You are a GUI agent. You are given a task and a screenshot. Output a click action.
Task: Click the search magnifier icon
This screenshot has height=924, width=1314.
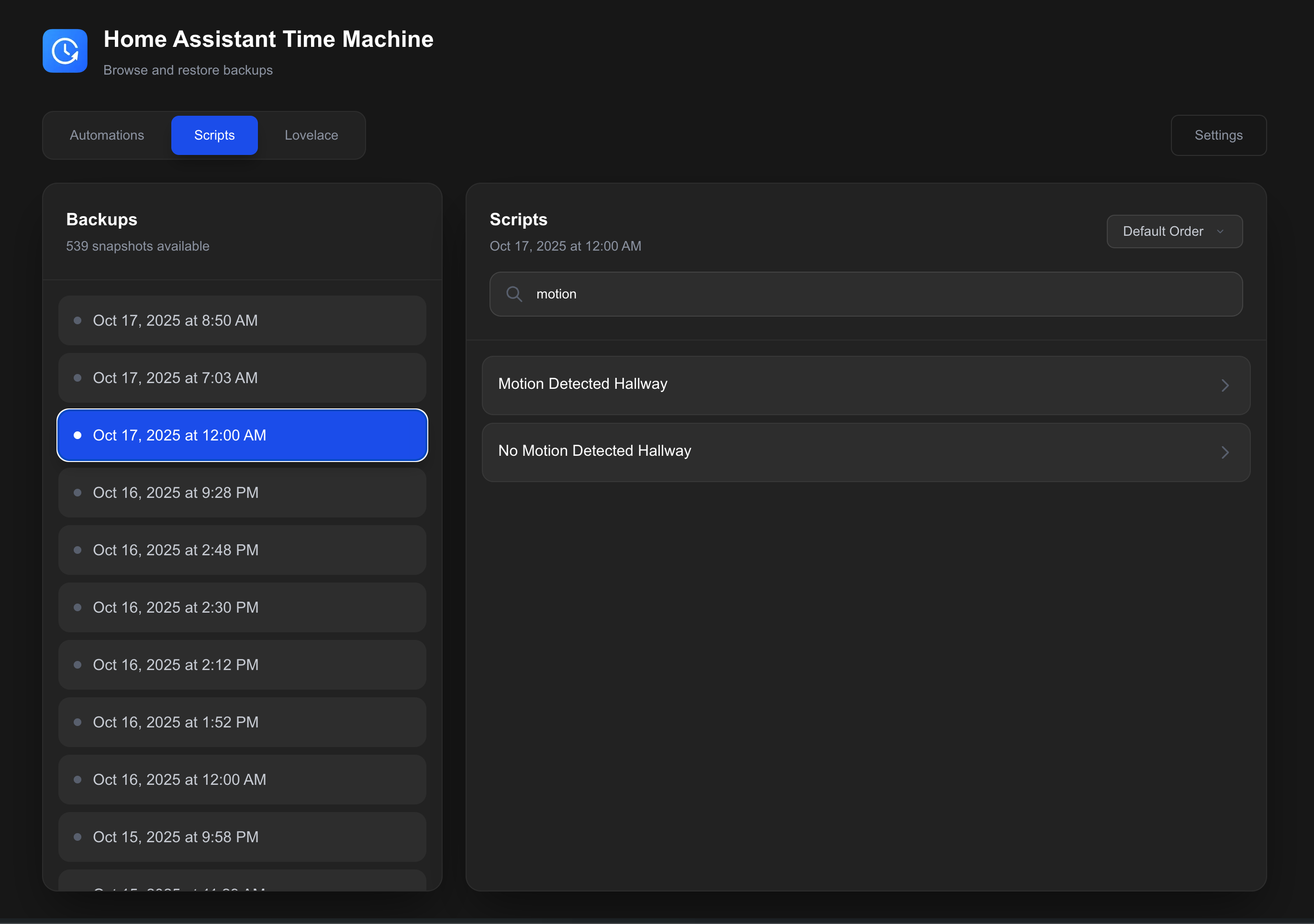514,294
